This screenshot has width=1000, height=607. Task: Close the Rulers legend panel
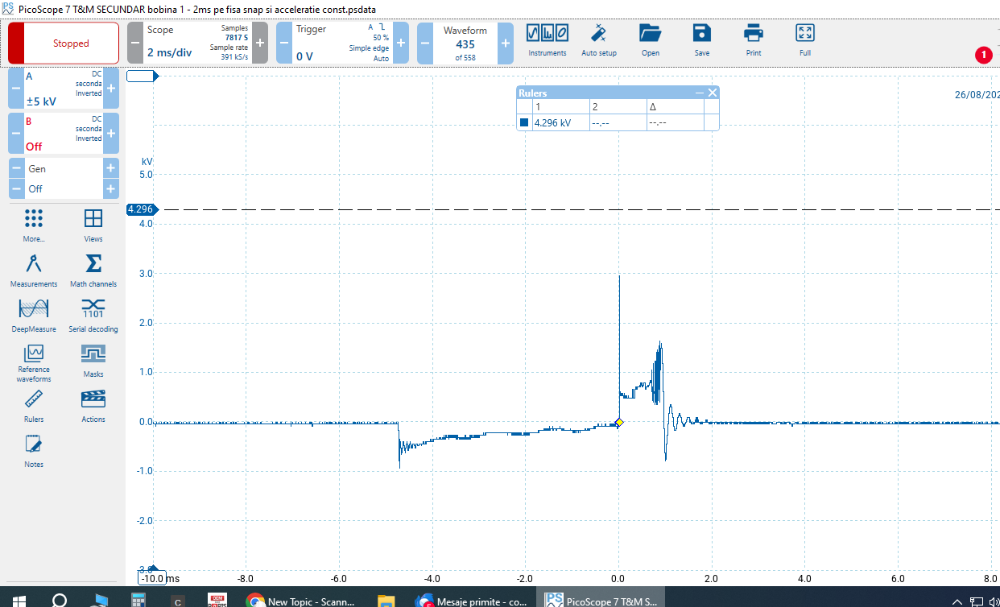pyautogui.click(x=713, y=93)
